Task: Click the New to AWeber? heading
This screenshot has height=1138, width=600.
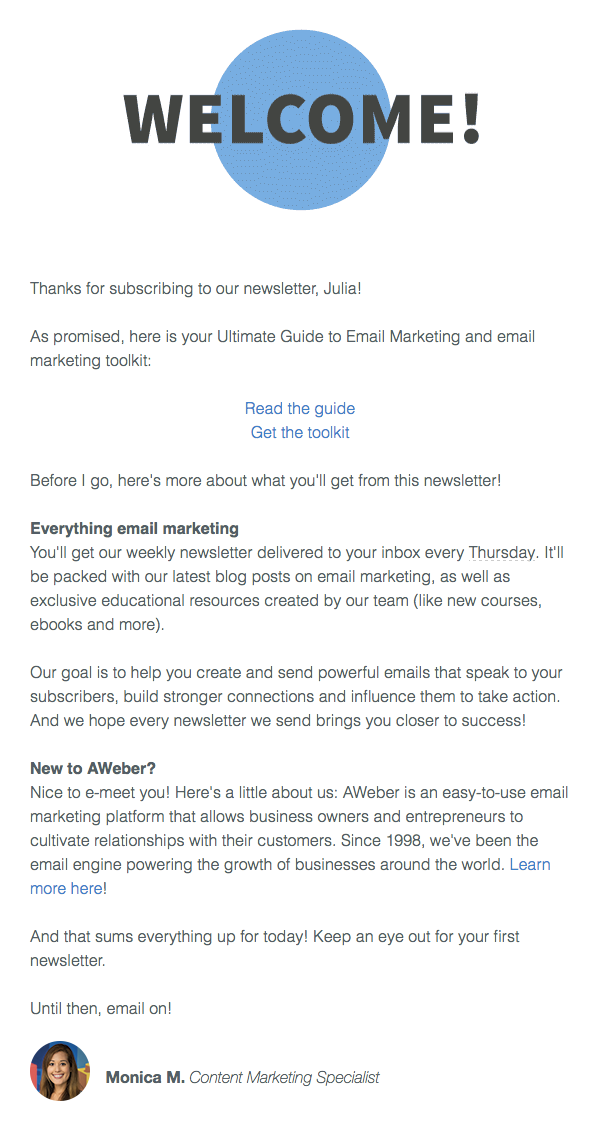Action: pos(93,768)
